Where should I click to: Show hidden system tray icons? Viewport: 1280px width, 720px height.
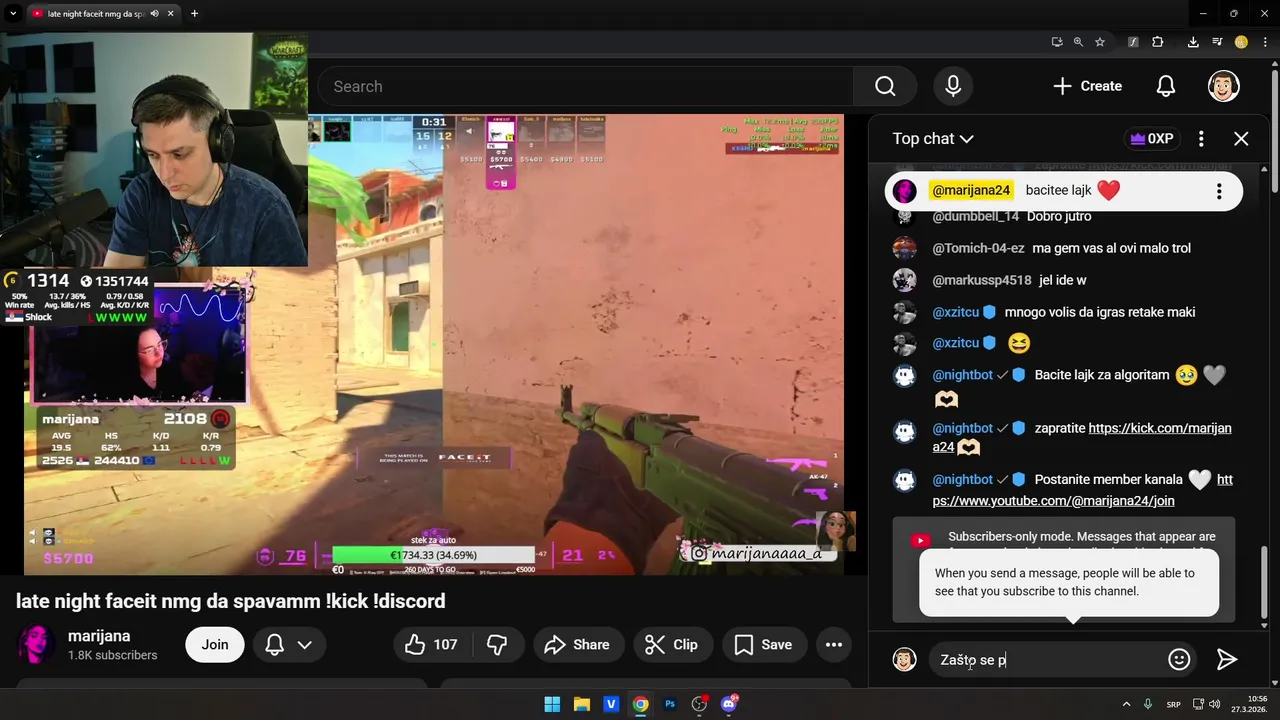pos(1126,704)
